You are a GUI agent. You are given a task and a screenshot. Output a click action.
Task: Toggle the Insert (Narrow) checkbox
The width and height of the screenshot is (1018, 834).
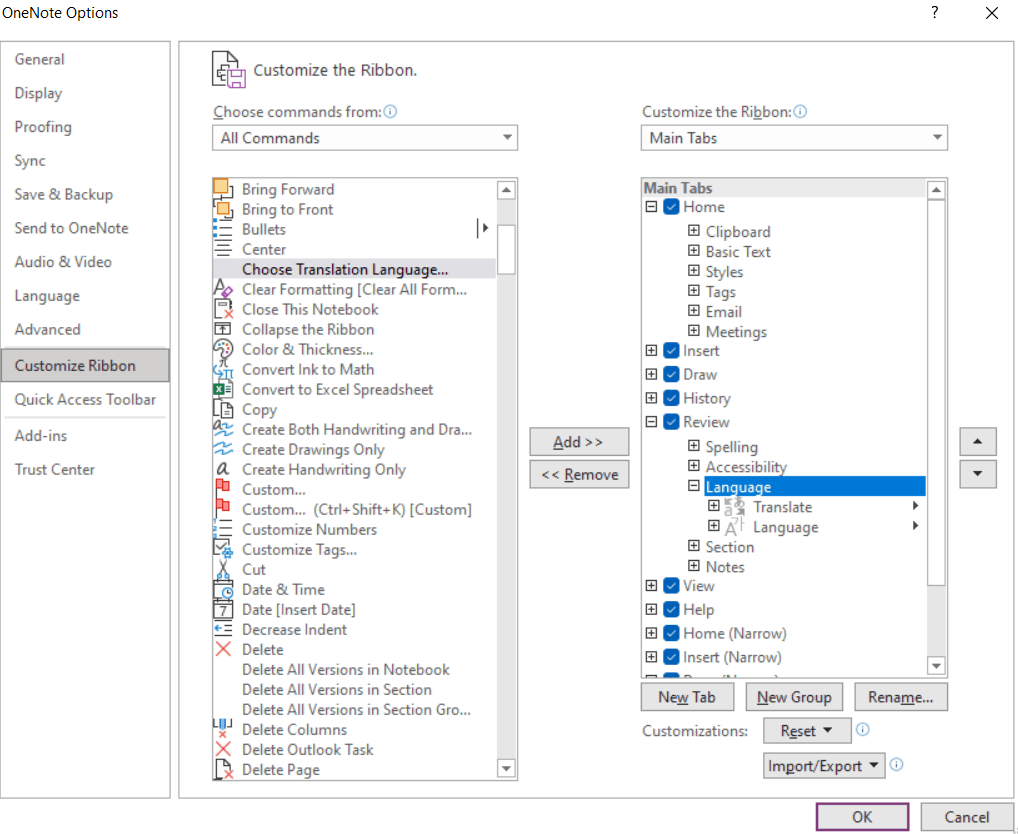(x=671, y=657)
